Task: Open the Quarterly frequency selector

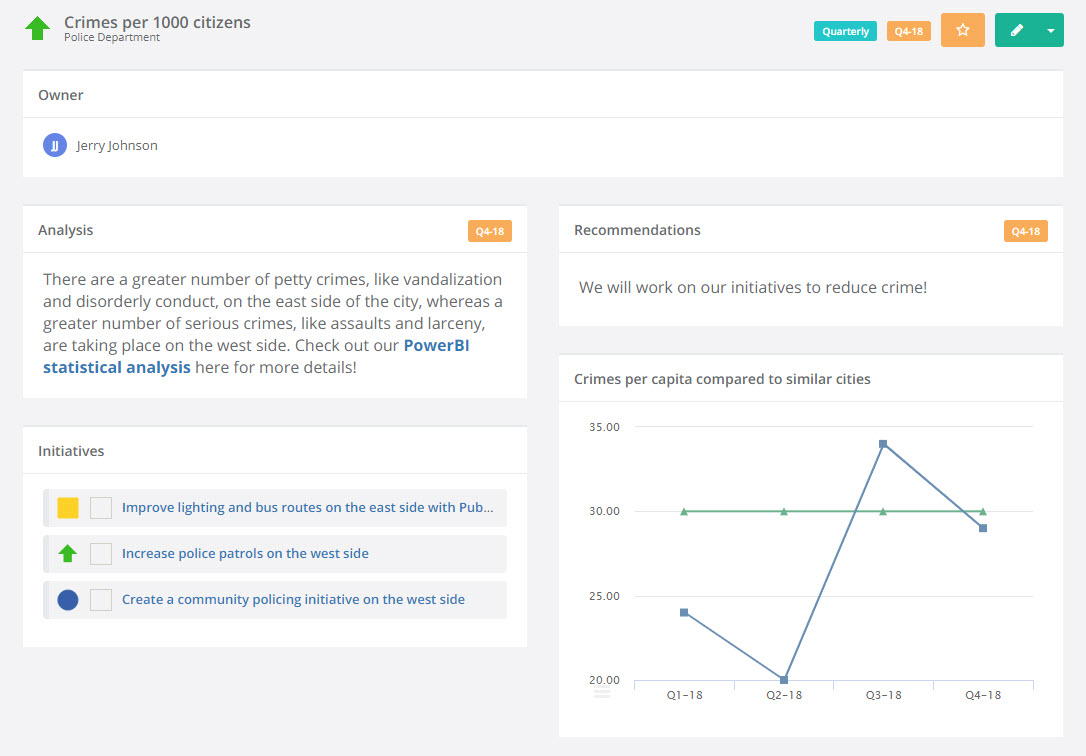Action: 845,31
